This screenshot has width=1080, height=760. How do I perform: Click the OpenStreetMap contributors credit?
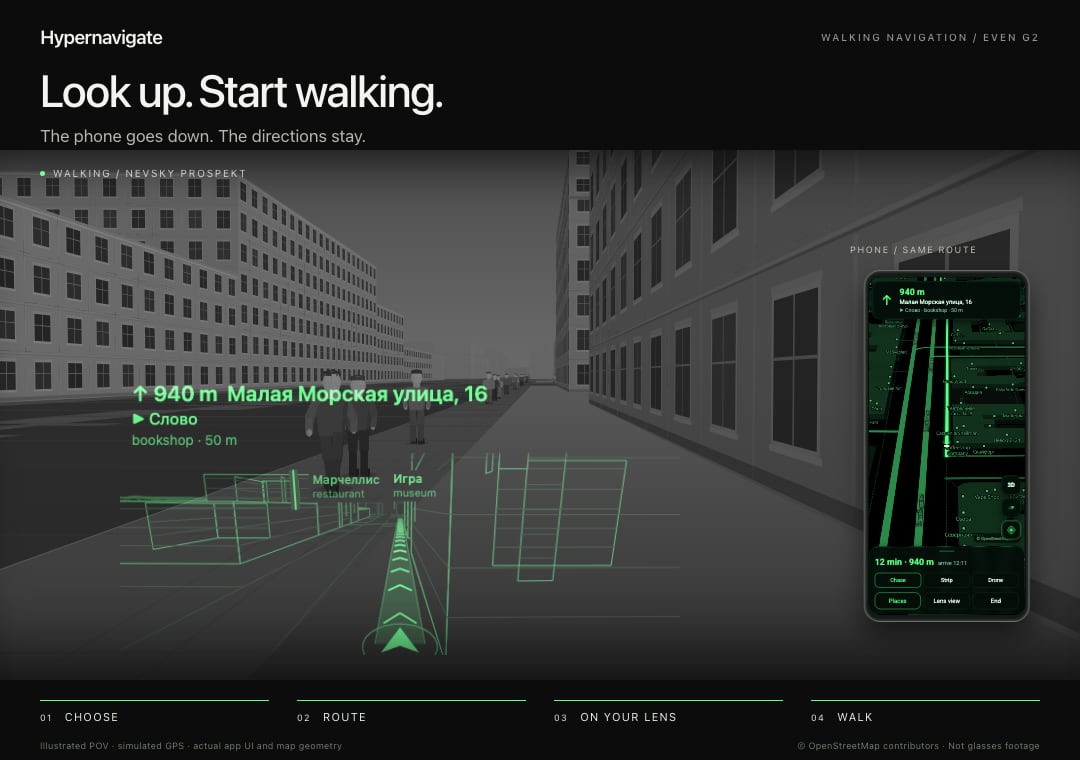coord(868,746)
